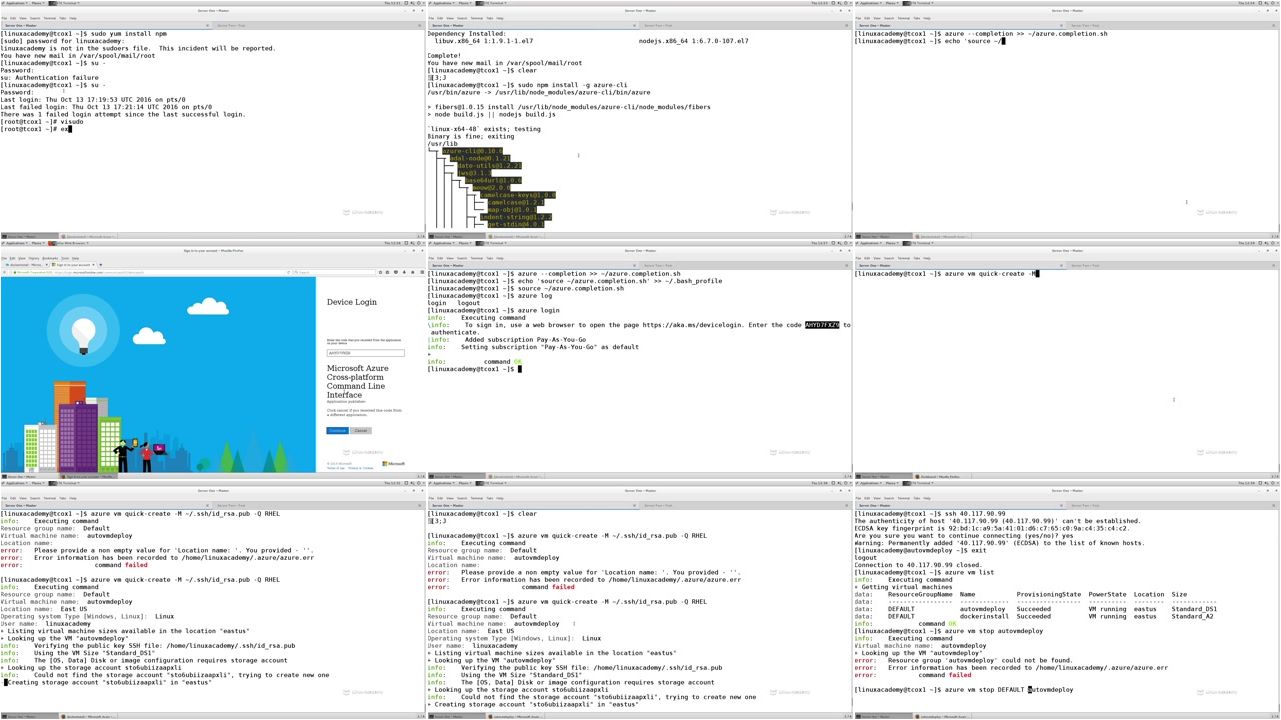Image resolution: width=1281 pixels, height=720 pixels.
Task: Open 'Privacy & Cookies' link on Device Login page
Action: click(360, 468)
